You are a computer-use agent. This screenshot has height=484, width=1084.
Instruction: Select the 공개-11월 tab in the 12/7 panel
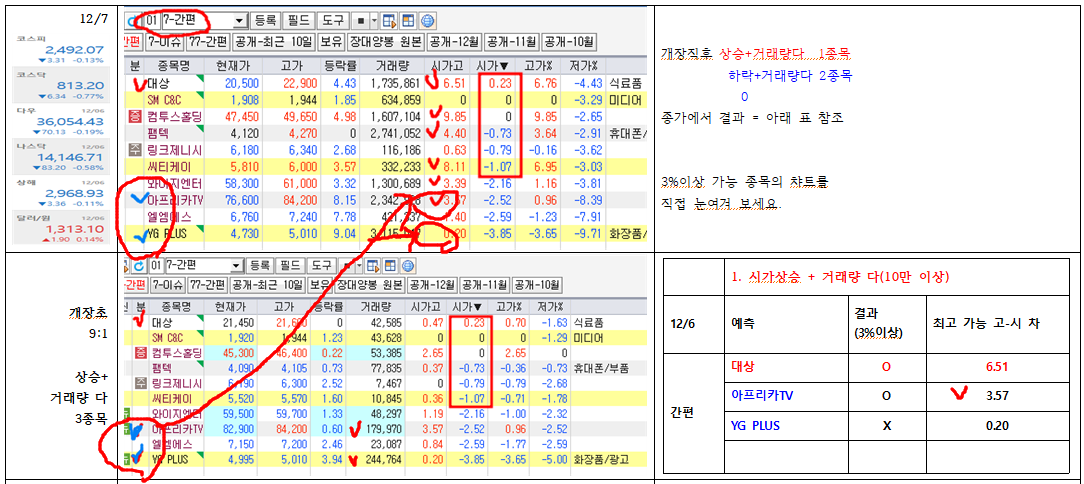click(x=512, y=41)
